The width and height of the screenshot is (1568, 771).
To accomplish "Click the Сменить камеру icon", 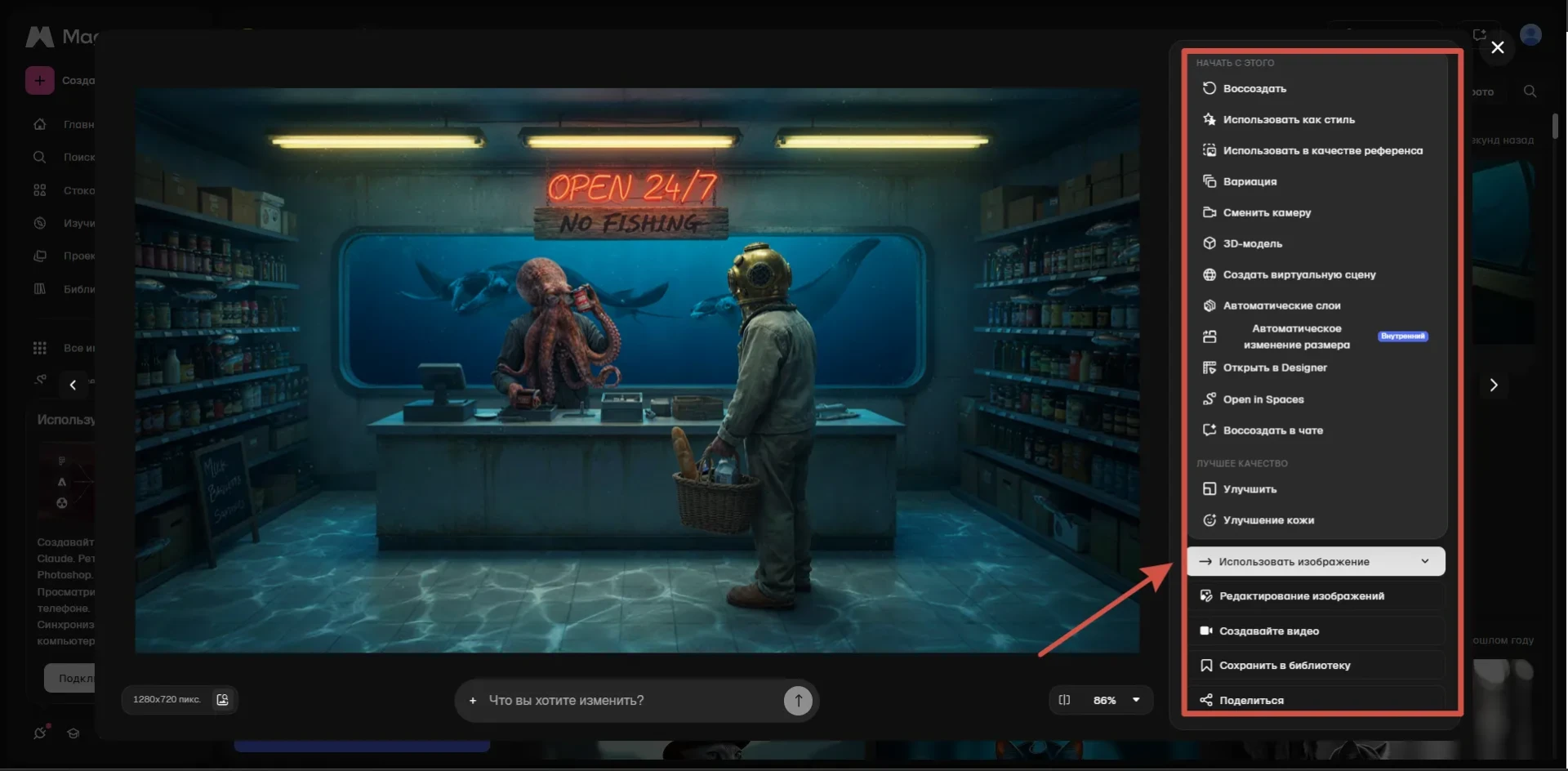I will 1209,212.
